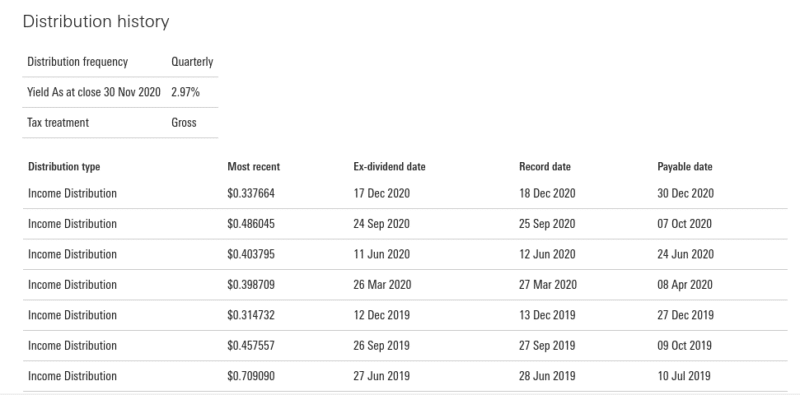800x395 pixels.
Task: Click the $0.457557 distribution amount
Action: 251,346
